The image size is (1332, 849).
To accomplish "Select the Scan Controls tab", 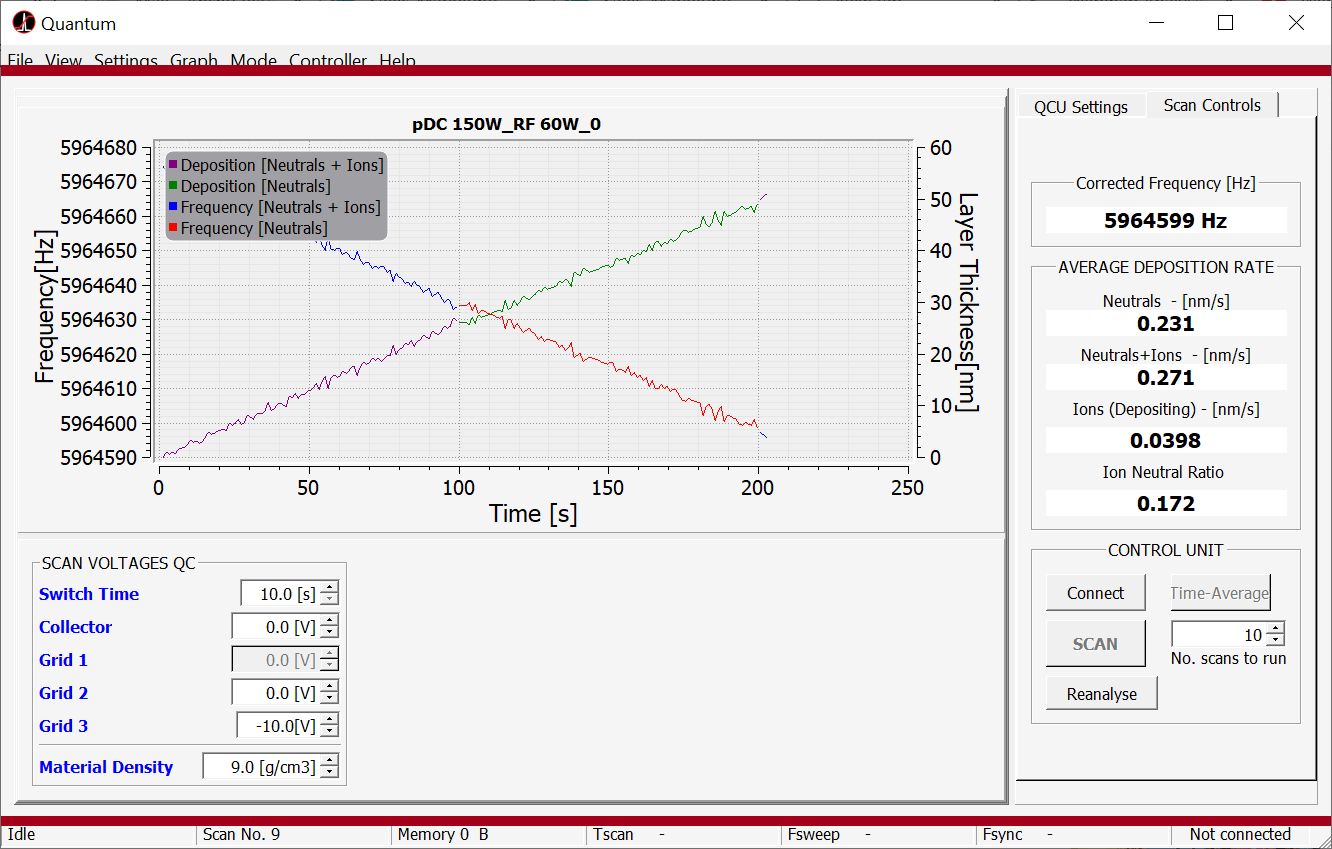I will point(1212,105).
